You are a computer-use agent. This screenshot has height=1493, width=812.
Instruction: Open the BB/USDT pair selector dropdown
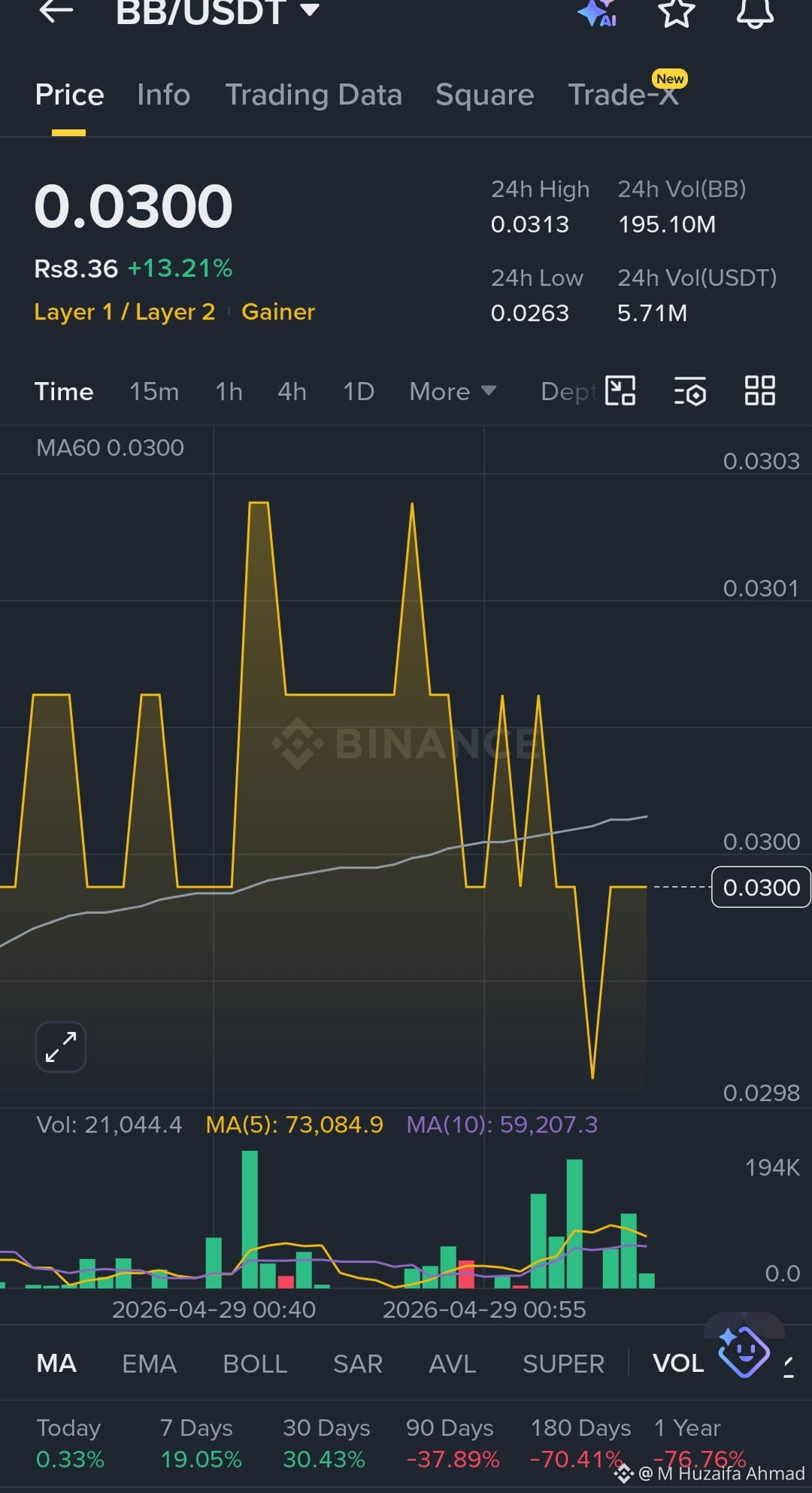(x=218, y=12)
